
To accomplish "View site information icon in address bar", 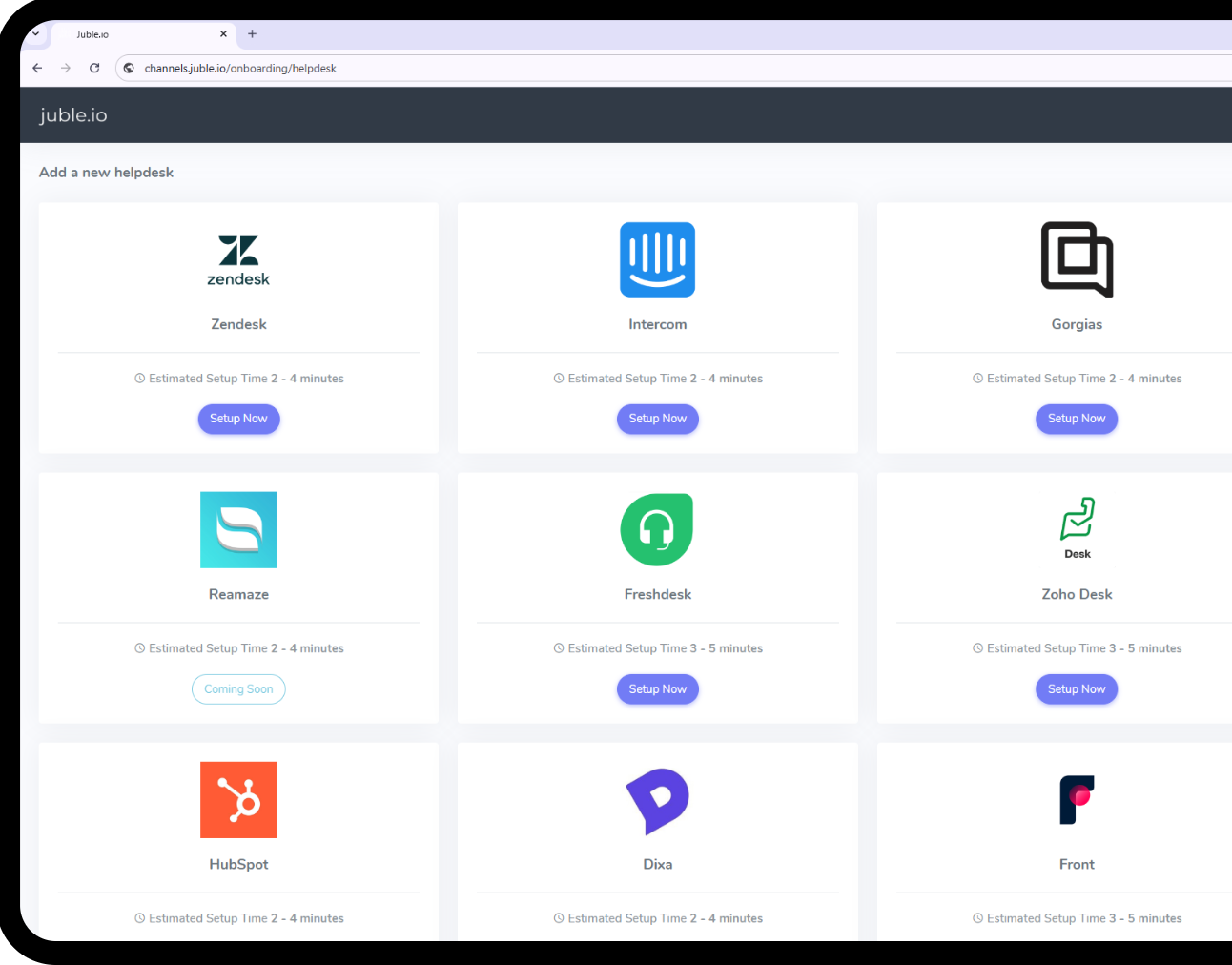I will (129, 68).
